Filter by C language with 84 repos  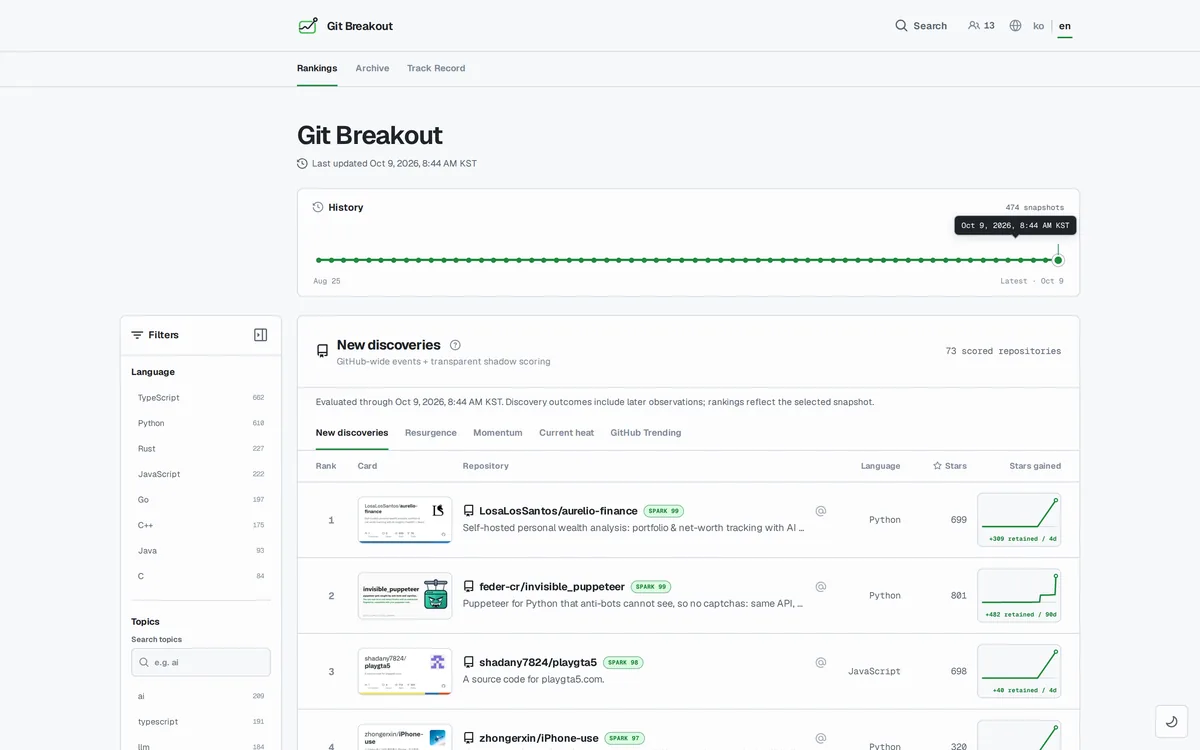(x=201, y=576)
